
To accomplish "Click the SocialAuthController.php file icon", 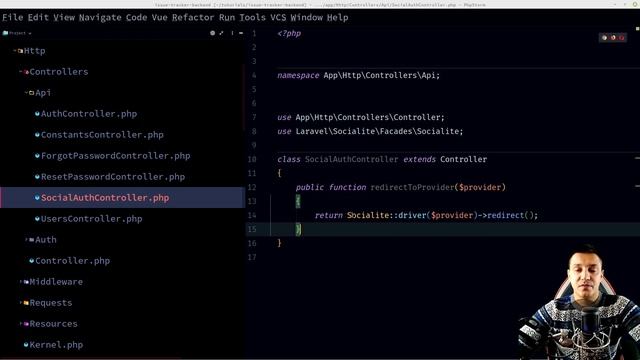I will tap(37, 198).
